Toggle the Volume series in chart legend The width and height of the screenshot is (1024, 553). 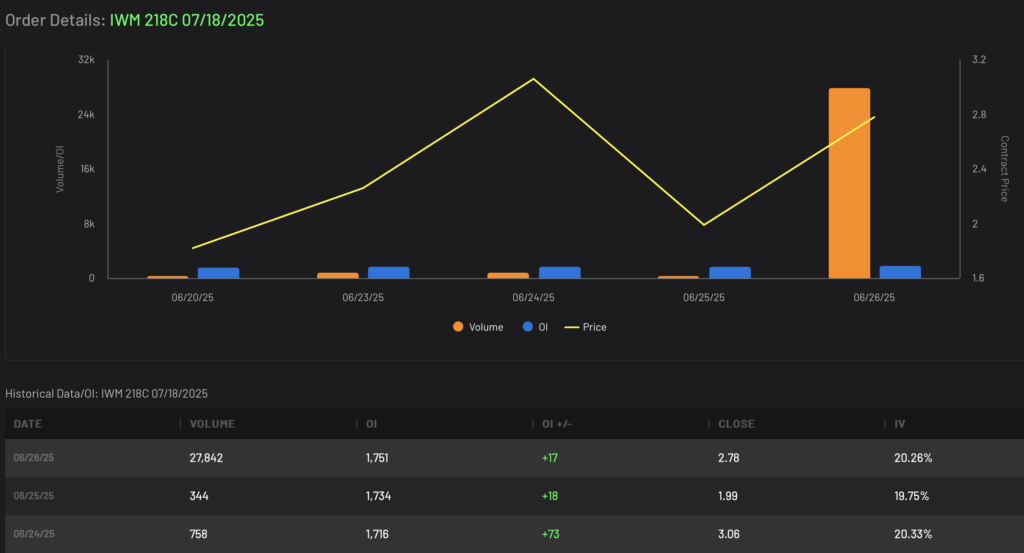pos(478,327)
